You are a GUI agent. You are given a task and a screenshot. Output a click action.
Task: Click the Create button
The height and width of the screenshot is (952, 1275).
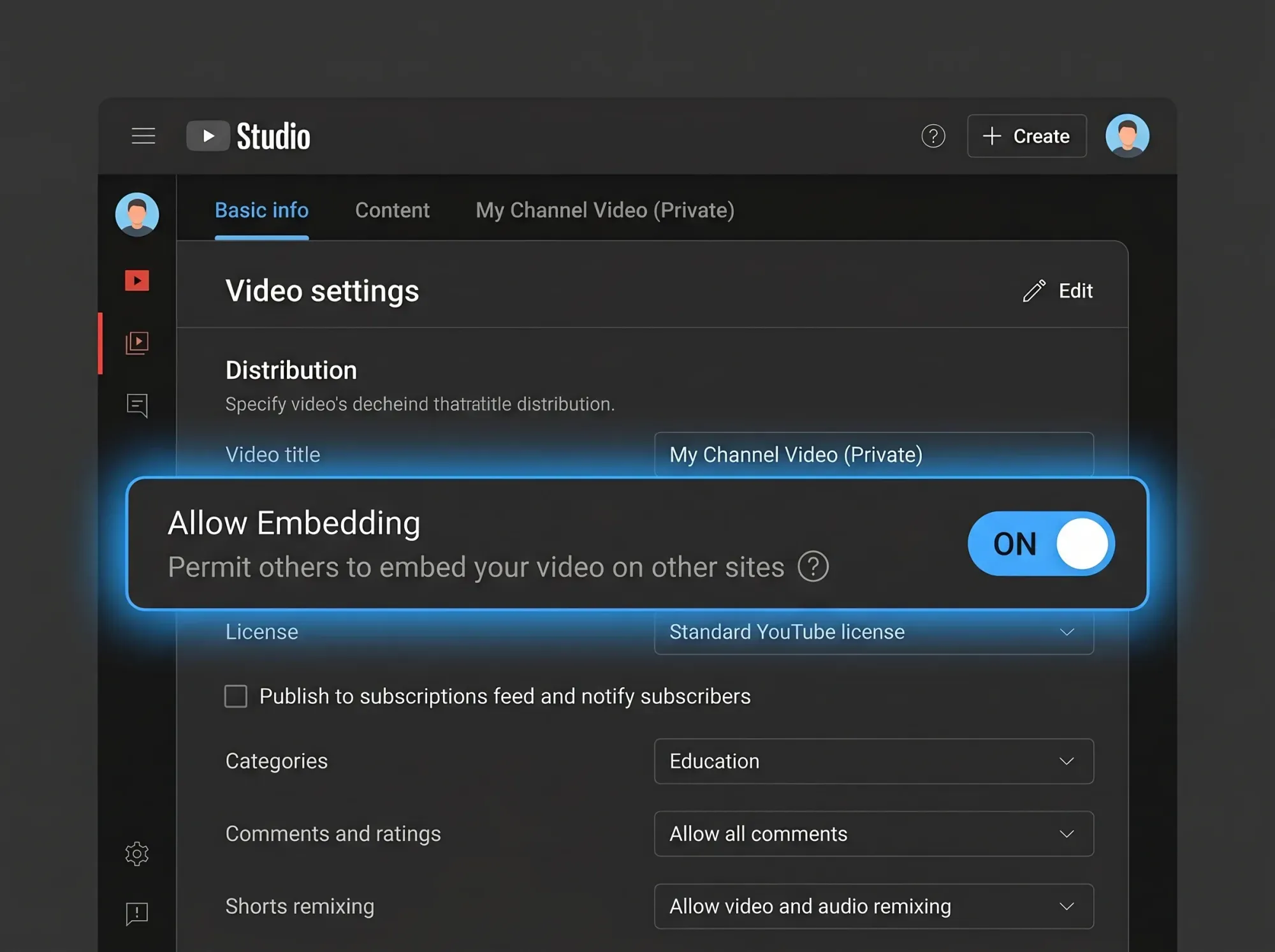[x=1026, y=136]
